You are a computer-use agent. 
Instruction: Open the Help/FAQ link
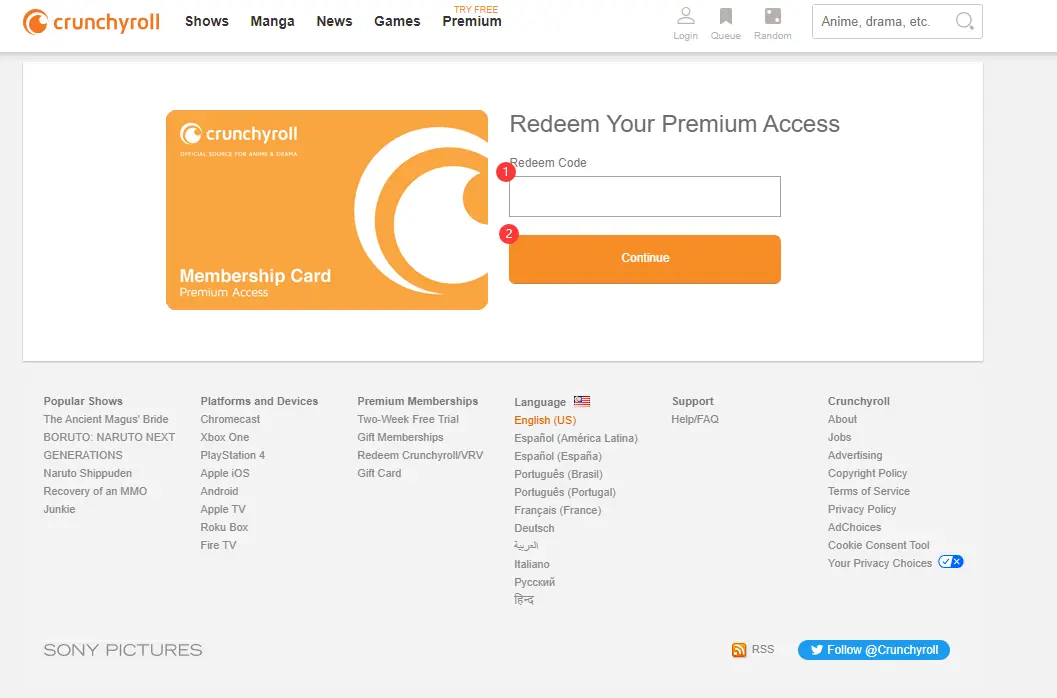click(x=695, y=418)
